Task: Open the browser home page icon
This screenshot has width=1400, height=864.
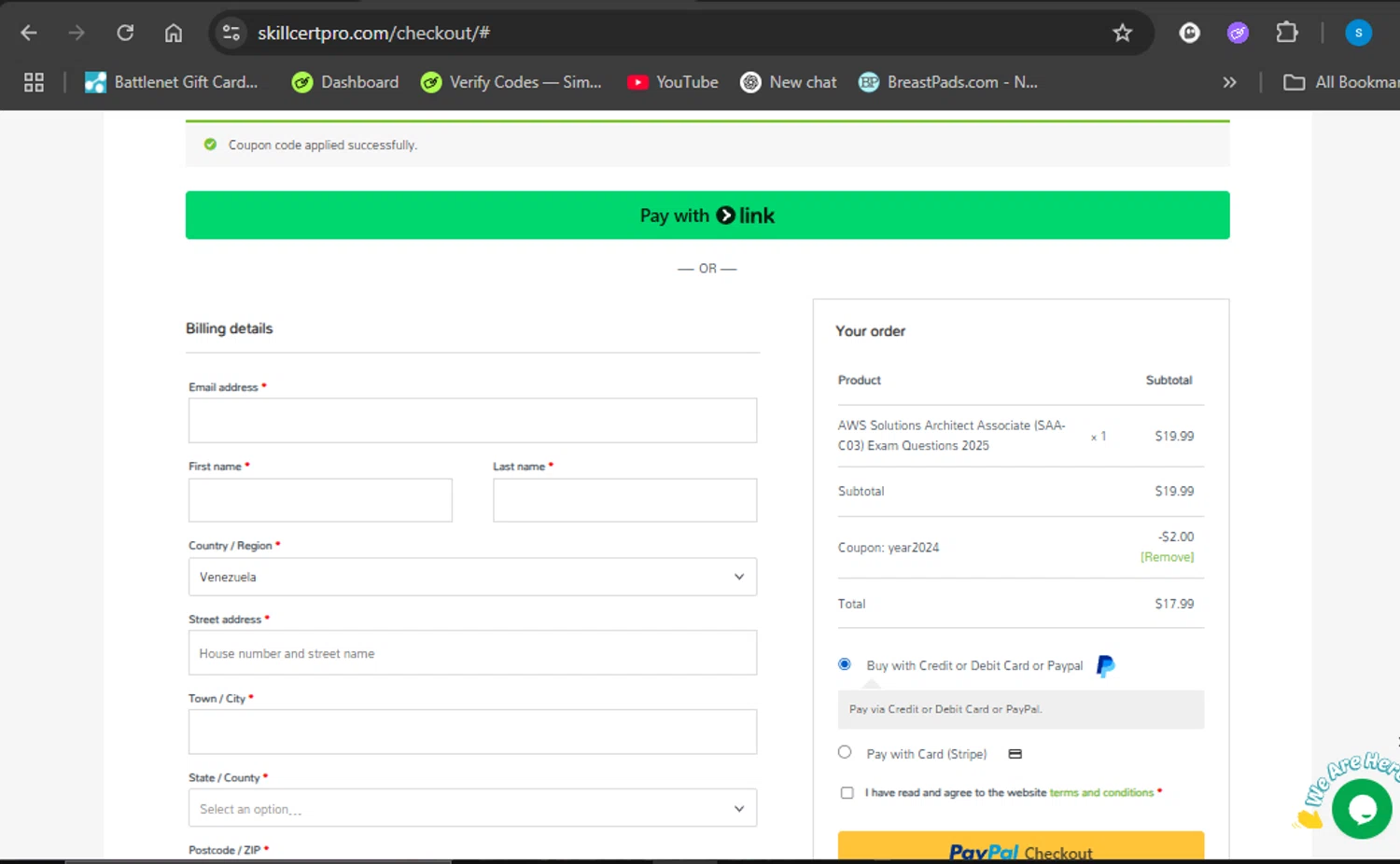Action: click(174, 33)
